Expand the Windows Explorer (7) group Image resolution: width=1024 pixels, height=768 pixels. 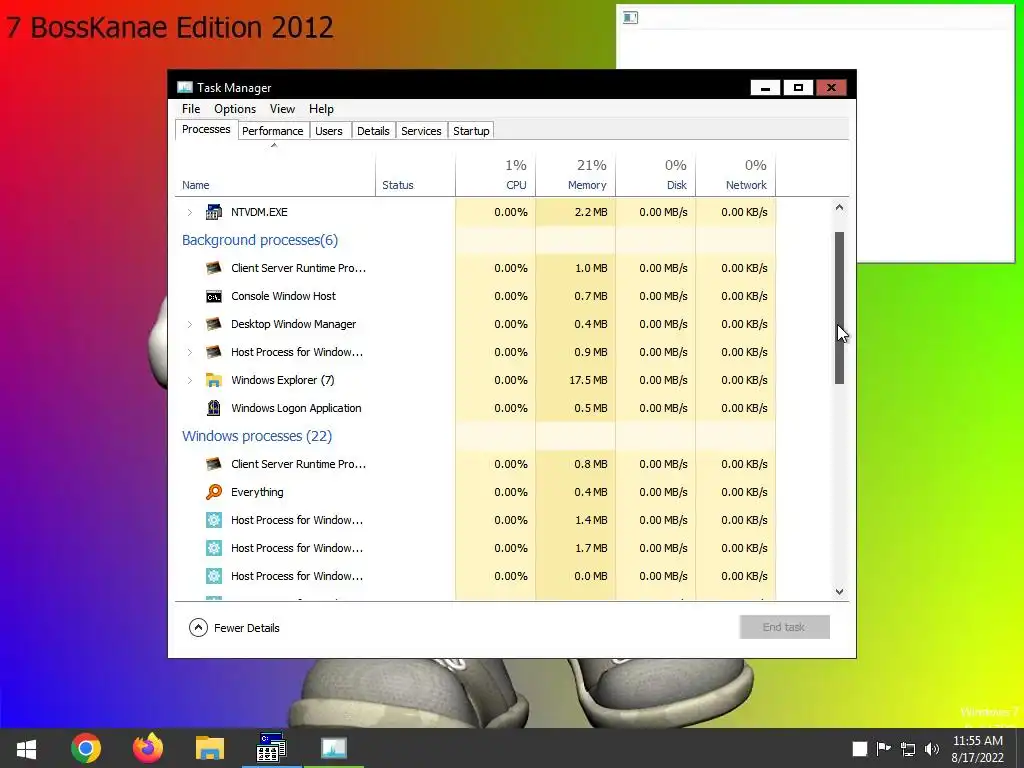tap(189, 380)
